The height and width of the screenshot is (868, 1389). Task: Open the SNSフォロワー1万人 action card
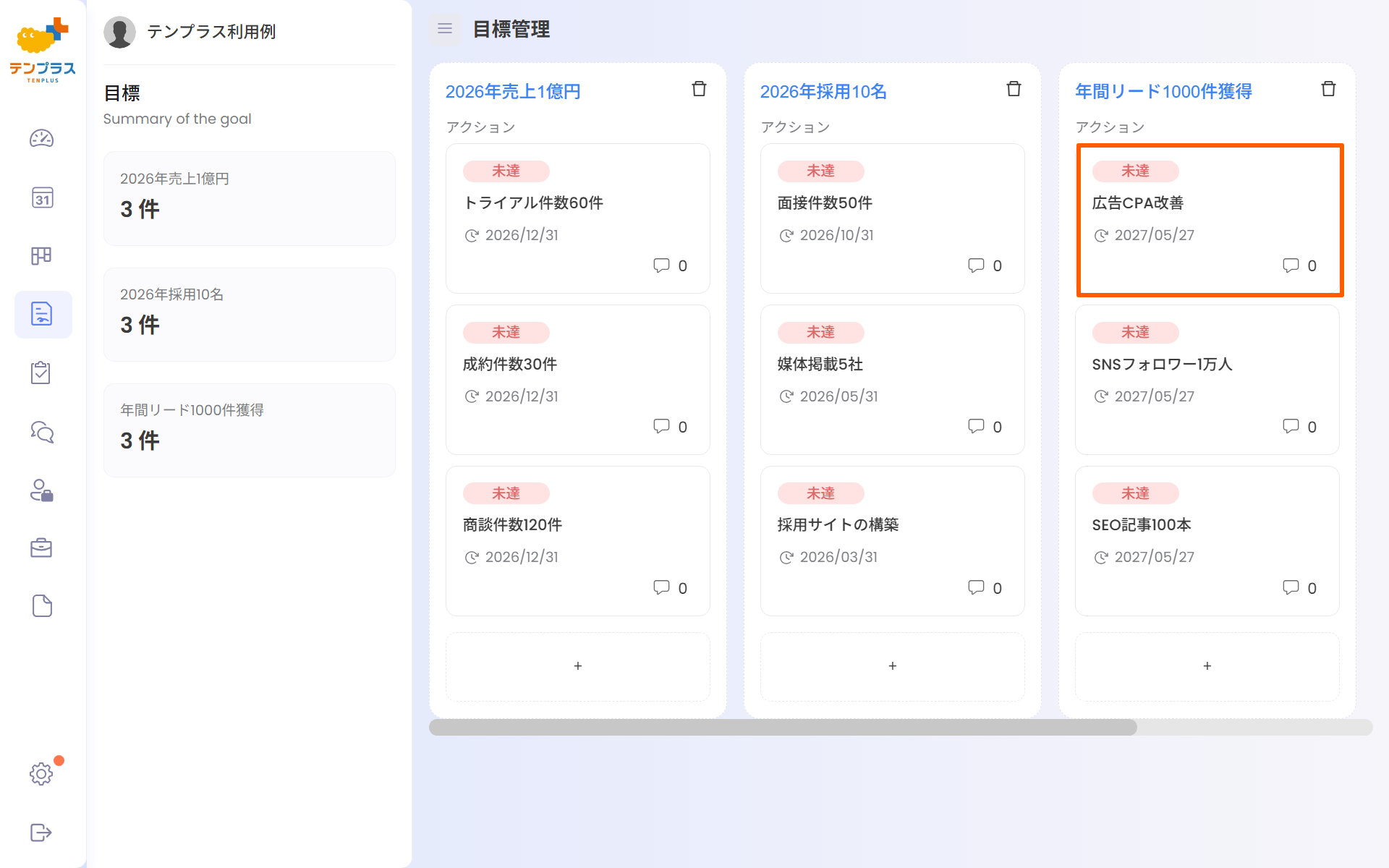[1207, 380]
